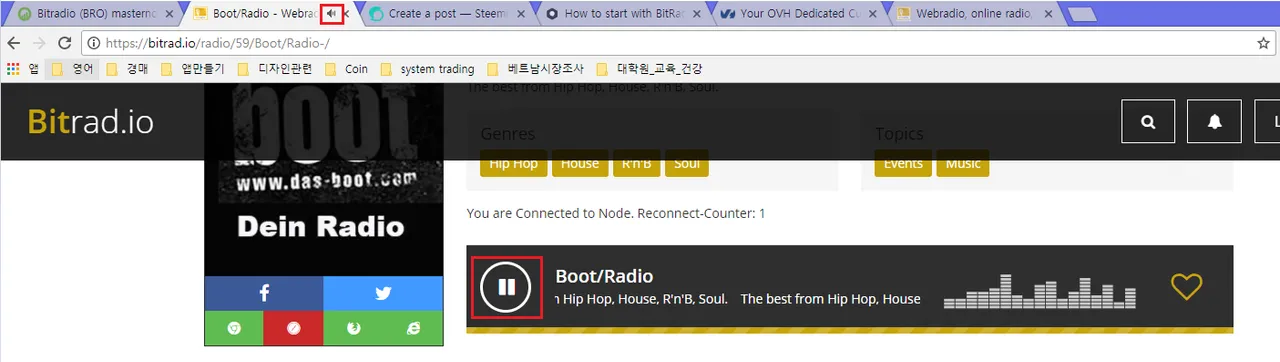Select the Soul genre tag
This screenshot has width=1280, height=362.
(687, 164)
